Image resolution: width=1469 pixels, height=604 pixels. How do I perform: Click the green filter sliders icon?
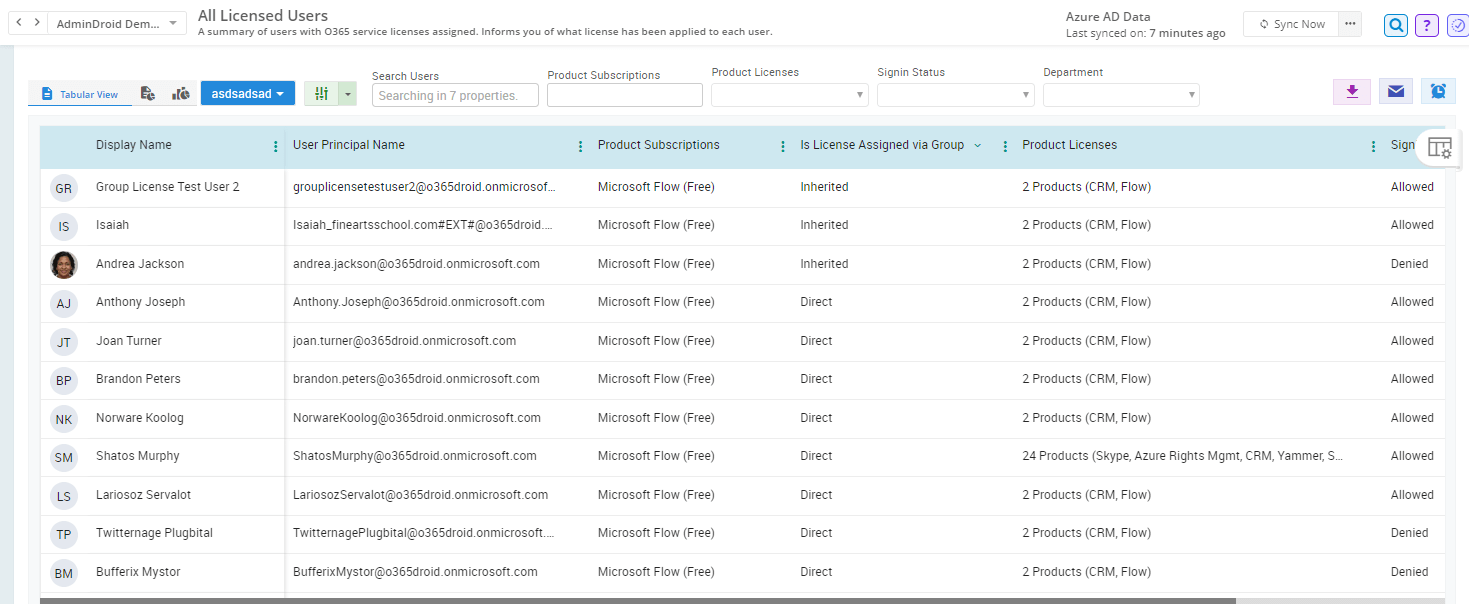tap(321, 93)
